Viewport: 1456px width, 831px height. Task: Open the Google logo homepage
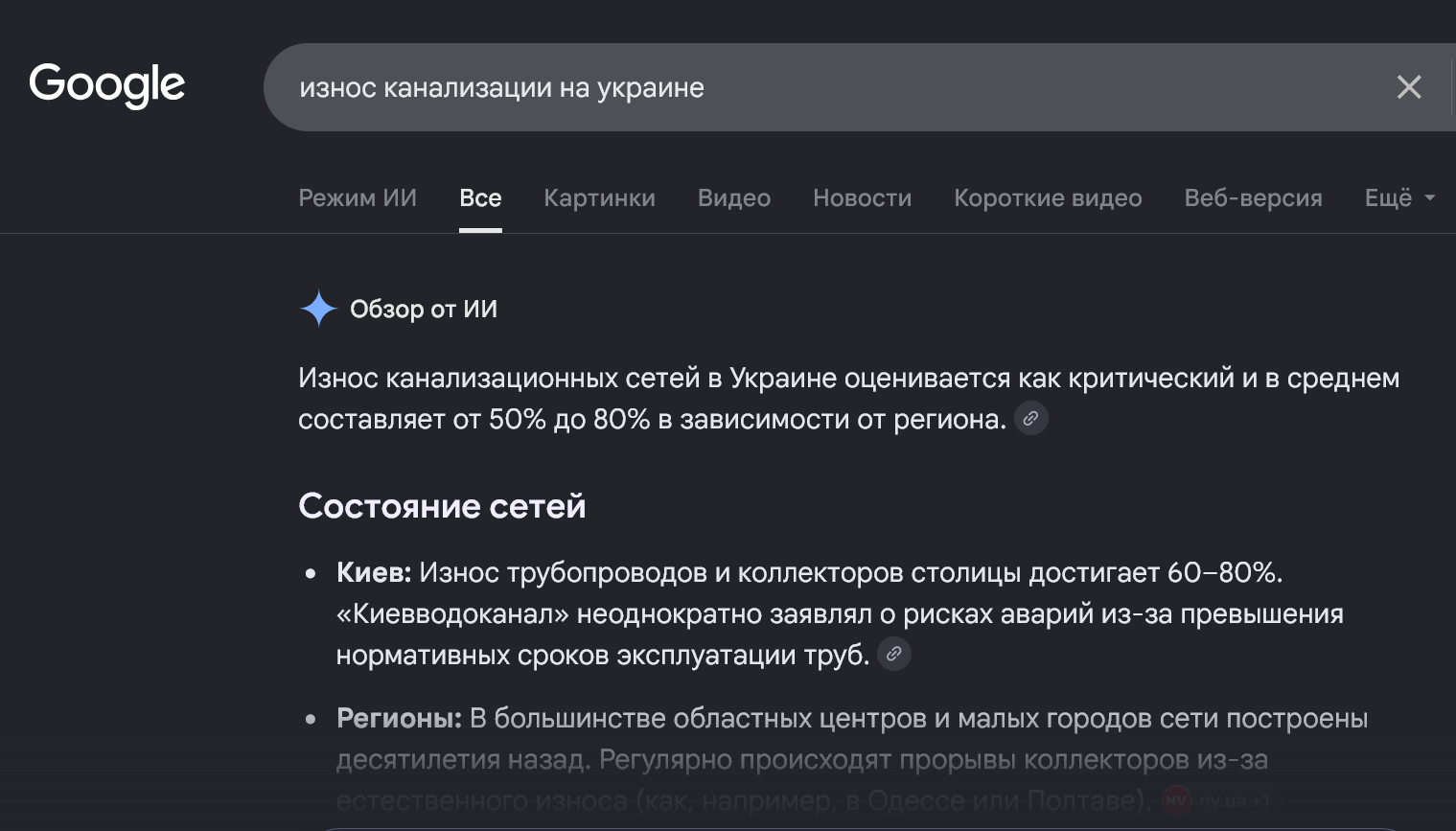click(x=107, y=86)
